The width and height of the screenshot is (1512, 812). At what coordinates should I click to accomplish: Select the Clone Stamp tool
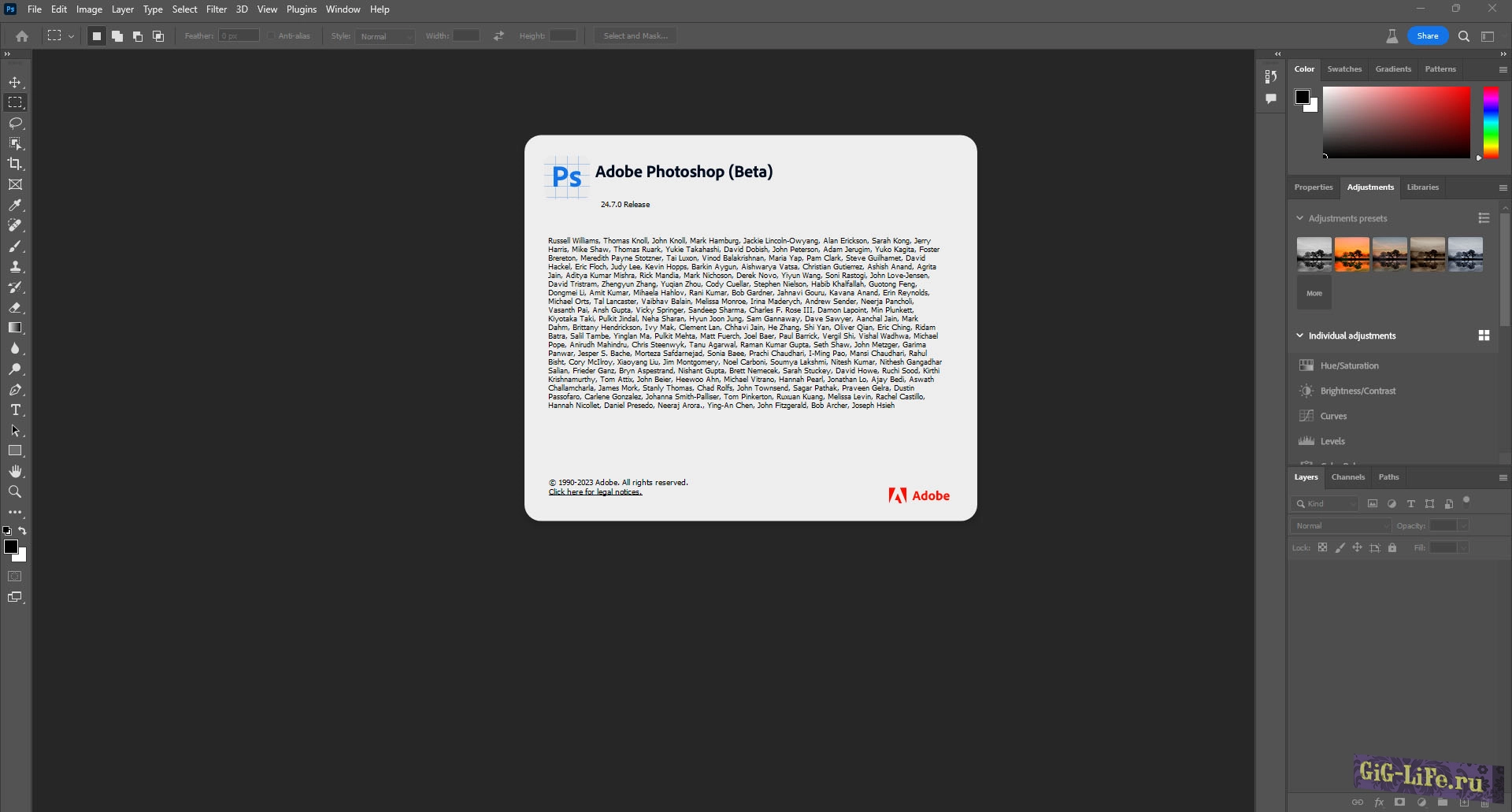(15, 267)
